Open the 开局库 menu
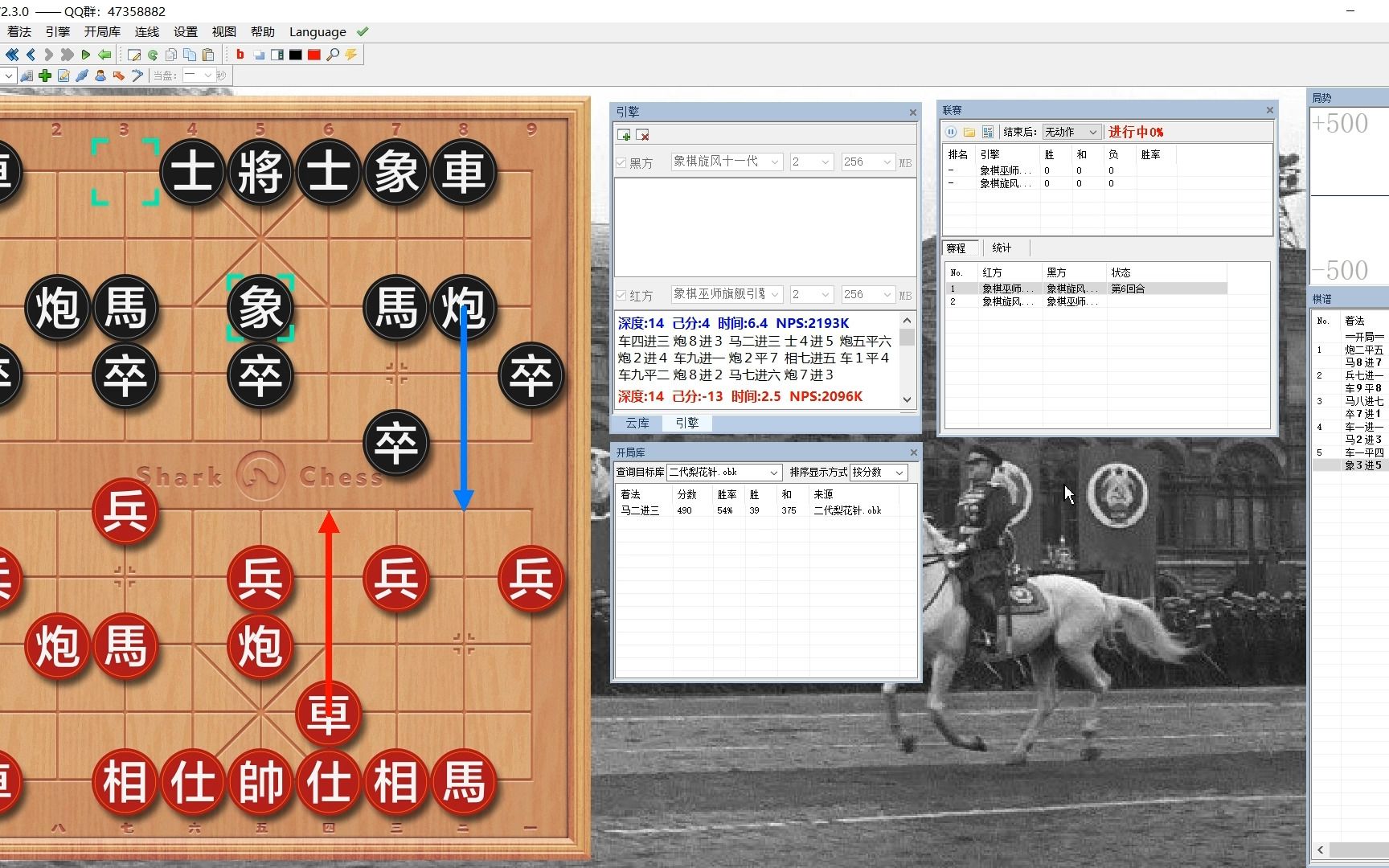The height and width of the screenshot is (868, 1389). pyautogui.click(x=102, y=32)
